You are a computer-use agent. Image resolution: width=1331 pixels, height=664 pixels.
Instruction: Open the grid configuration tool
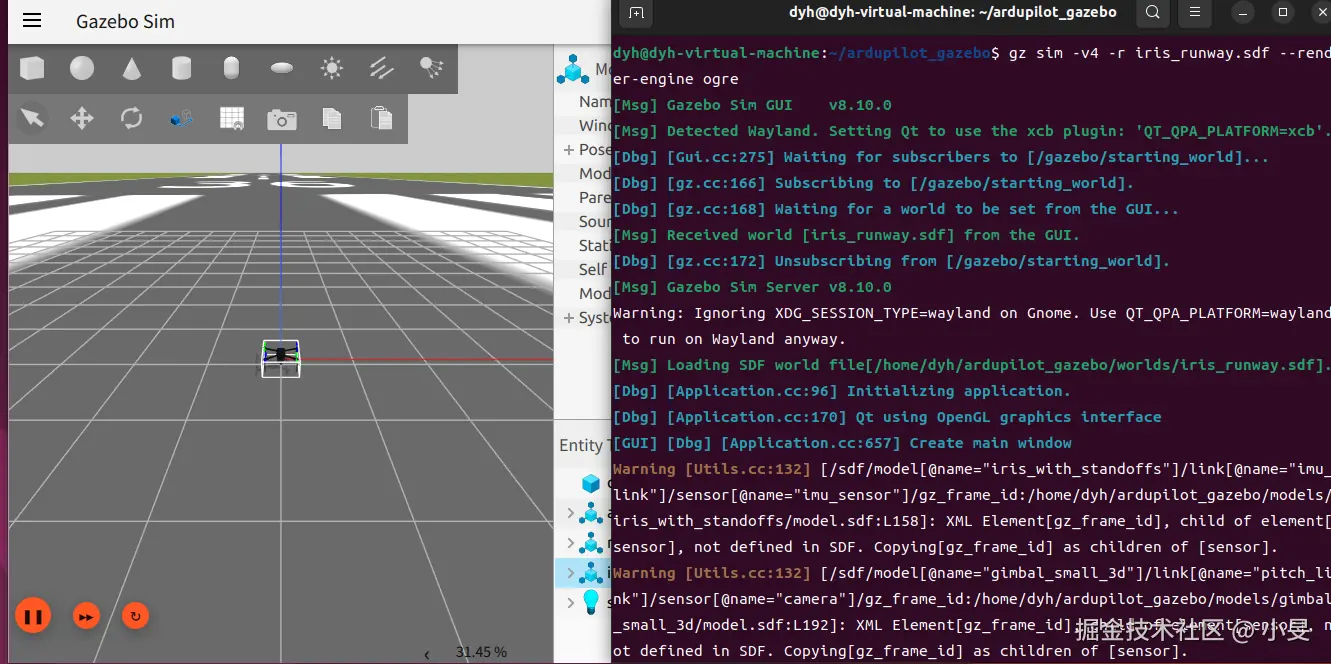[x=232, y=119]
